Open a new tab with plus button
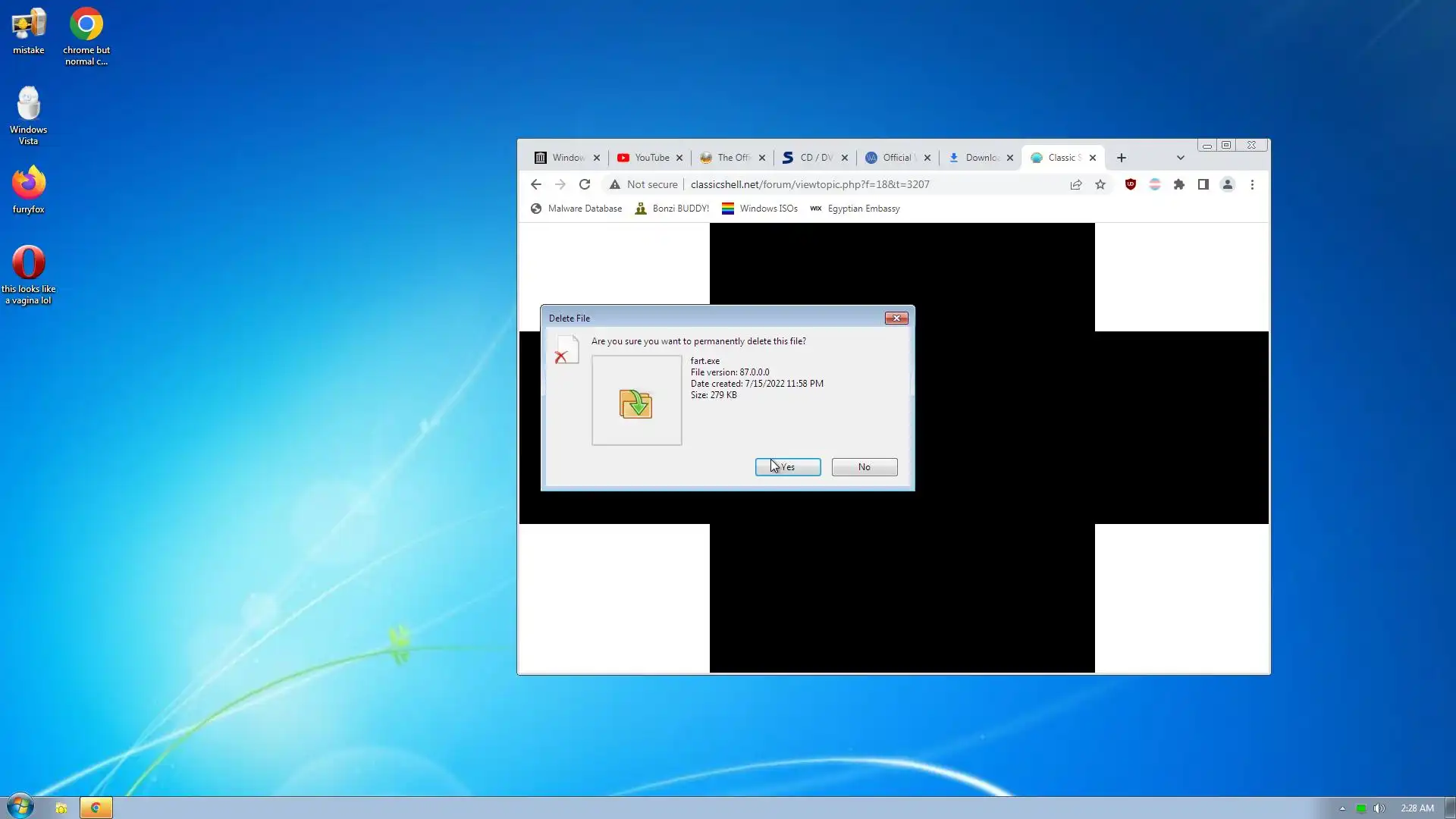Image resolution: width=1456 pixels, height=819 pixels. [x=1122, y=158]
